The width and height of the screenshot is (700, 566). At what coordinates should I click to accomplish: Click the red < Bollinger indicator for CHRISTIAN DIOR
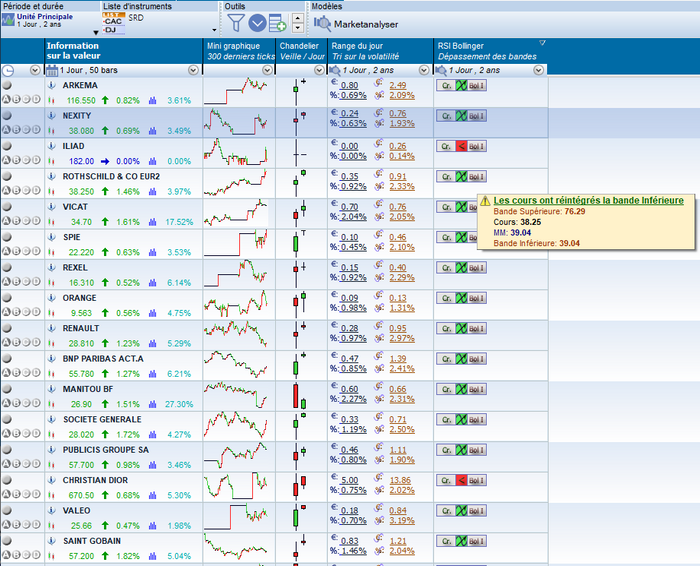coord(461,480)
